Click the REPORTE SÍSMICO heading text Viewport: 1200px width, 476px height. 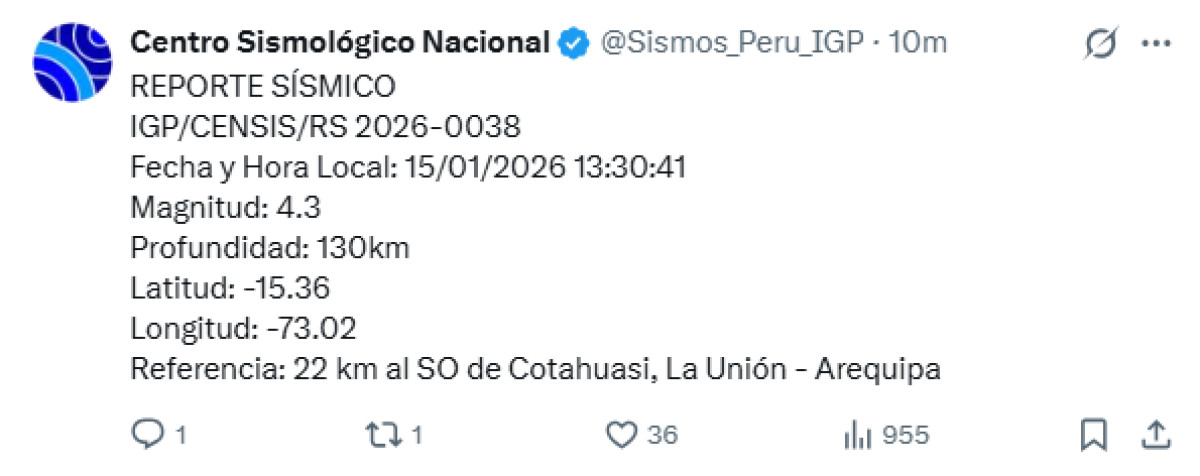pos(263,87)
